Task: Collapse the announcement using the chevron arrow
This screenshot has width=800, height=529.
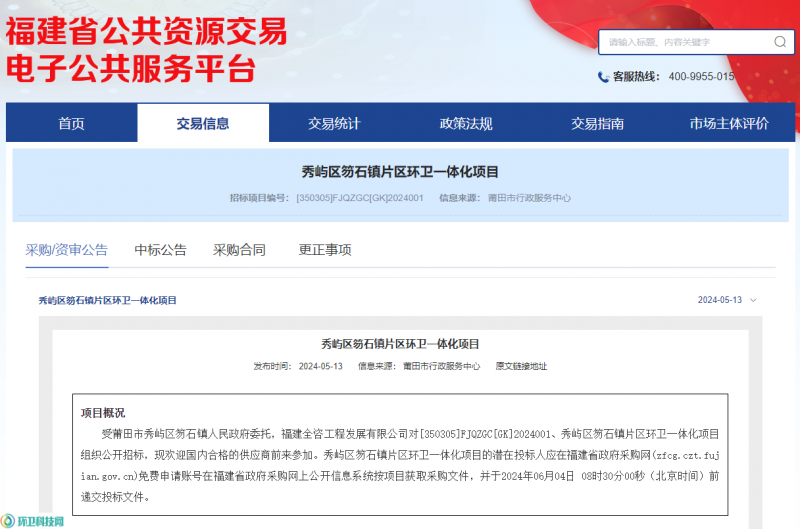Action: pyautogui.click(x=753, y=300)
